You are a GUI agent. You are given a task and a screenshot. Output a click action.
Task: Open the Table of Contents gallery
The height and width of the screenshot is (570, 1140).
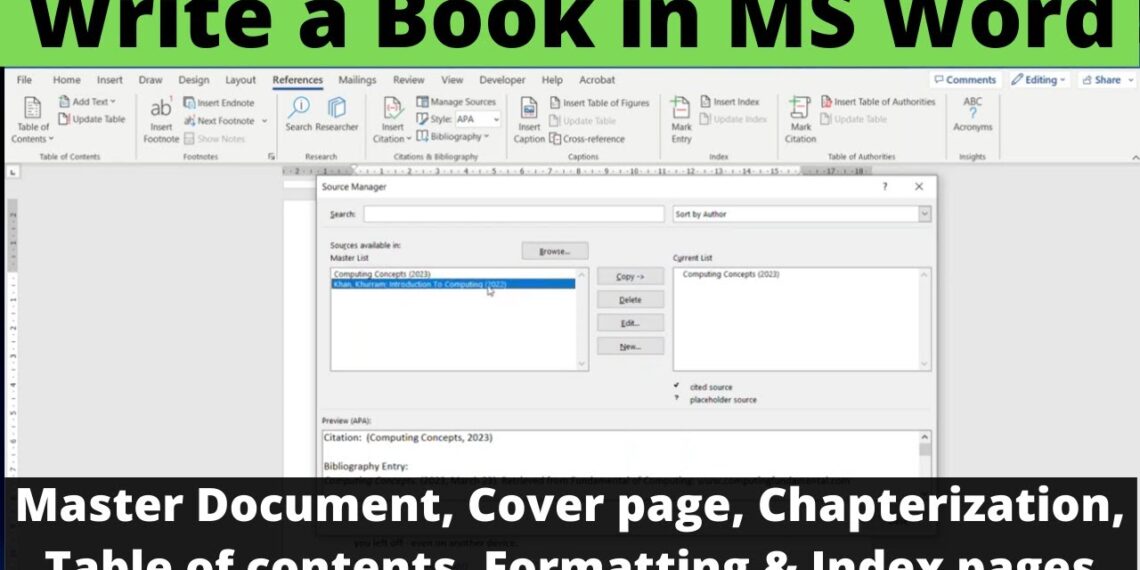click(32, 119)
